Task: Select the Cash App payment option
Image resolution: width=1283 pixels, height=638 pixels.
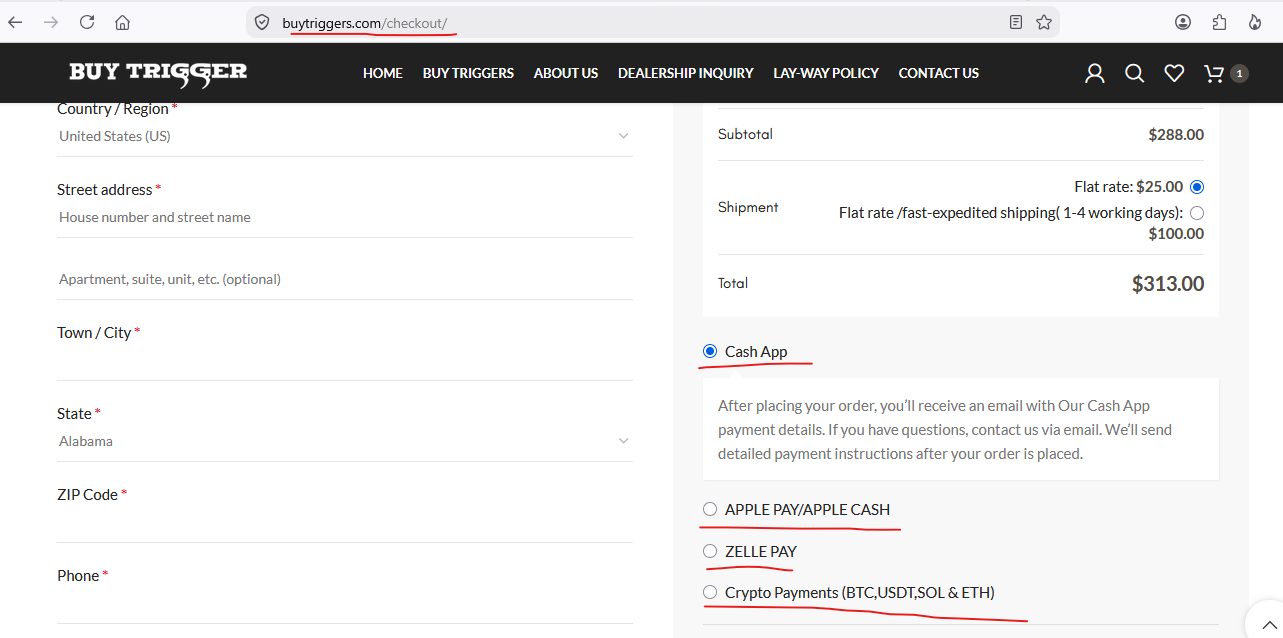Action: (x=710, y=351)
